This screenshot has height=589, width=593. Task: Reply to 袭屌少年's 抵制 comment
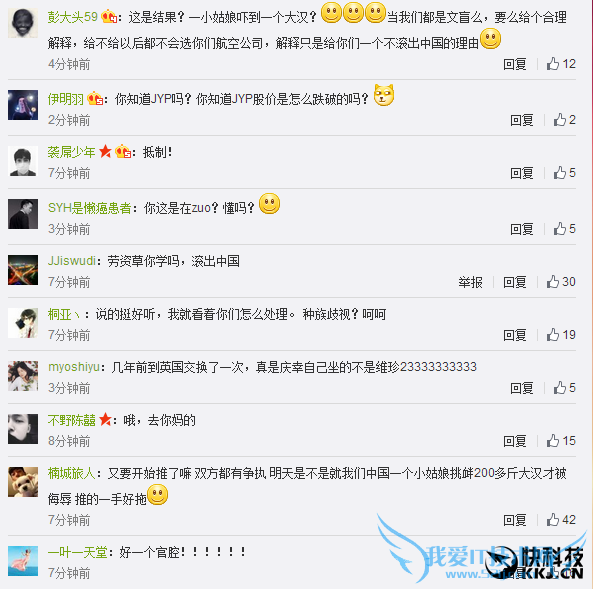[522, 173]
